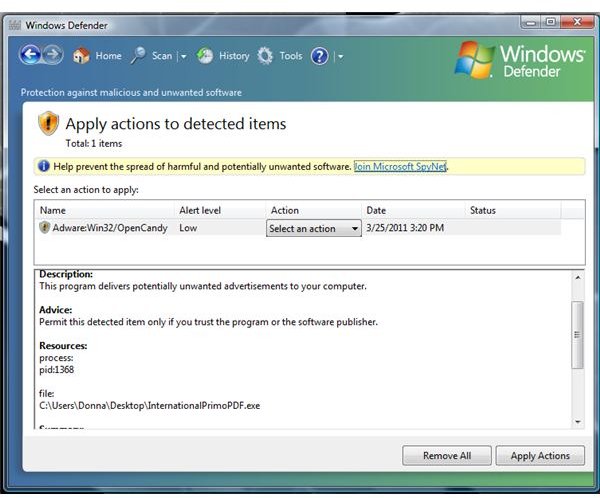Select the Adware:Win32/OpenCandy row
The width and height of the screenshot is (600, 498).
click(298, 228)
